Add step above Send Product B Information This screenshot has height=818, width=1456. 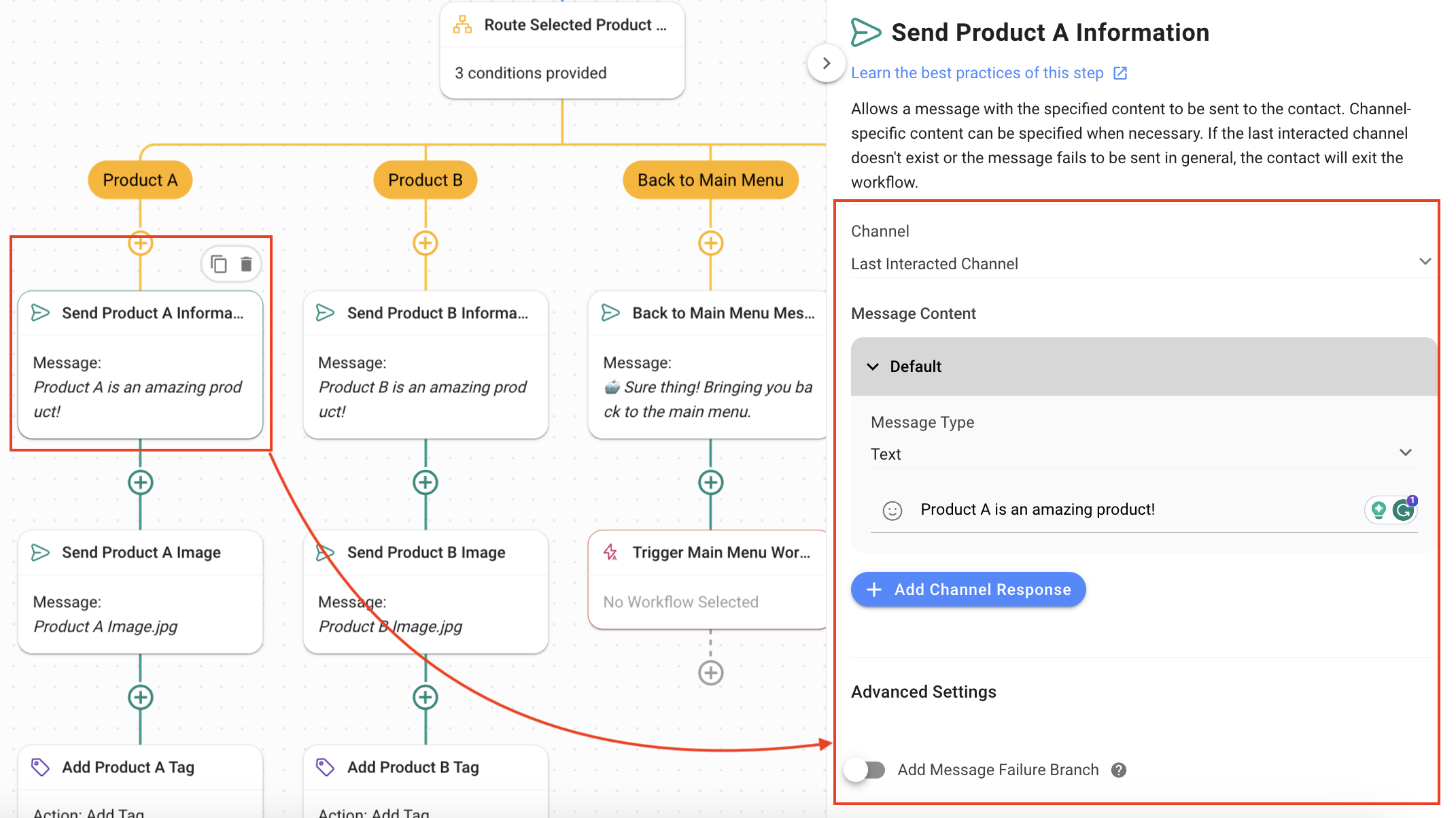pos(426,243)
